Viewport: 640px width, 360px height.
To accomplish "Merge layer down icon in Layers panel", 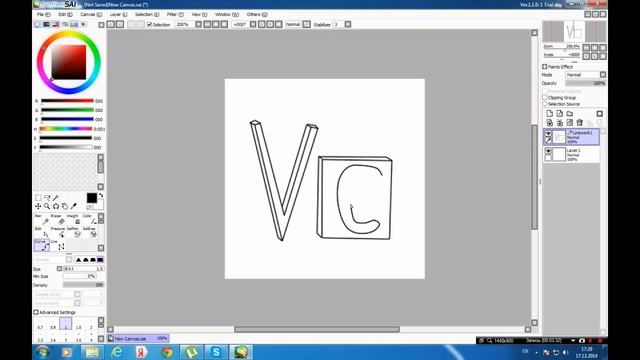I will (560, 122).
